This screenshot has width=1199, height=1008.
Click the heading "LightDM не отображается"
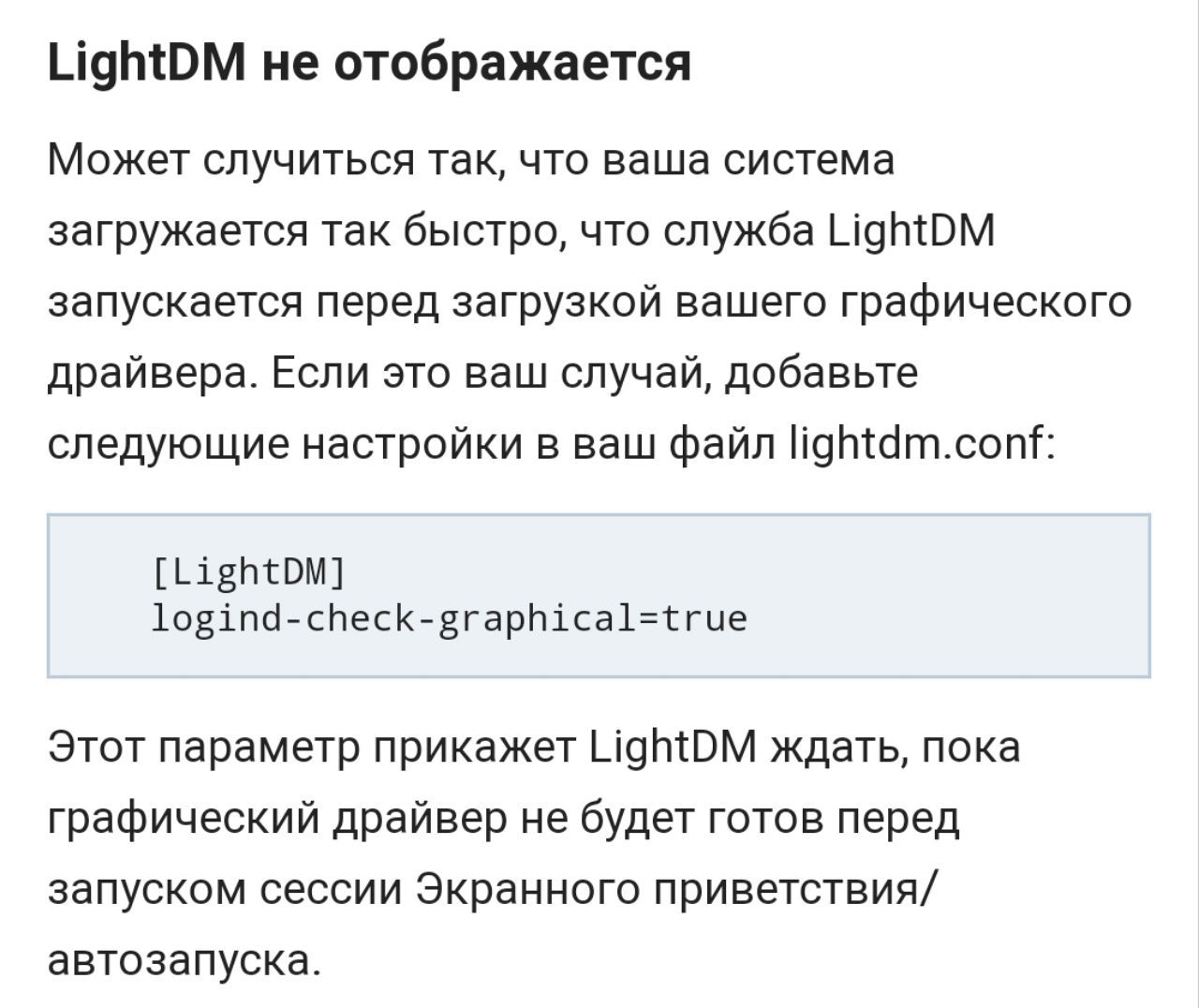click(x=369, y=63)
